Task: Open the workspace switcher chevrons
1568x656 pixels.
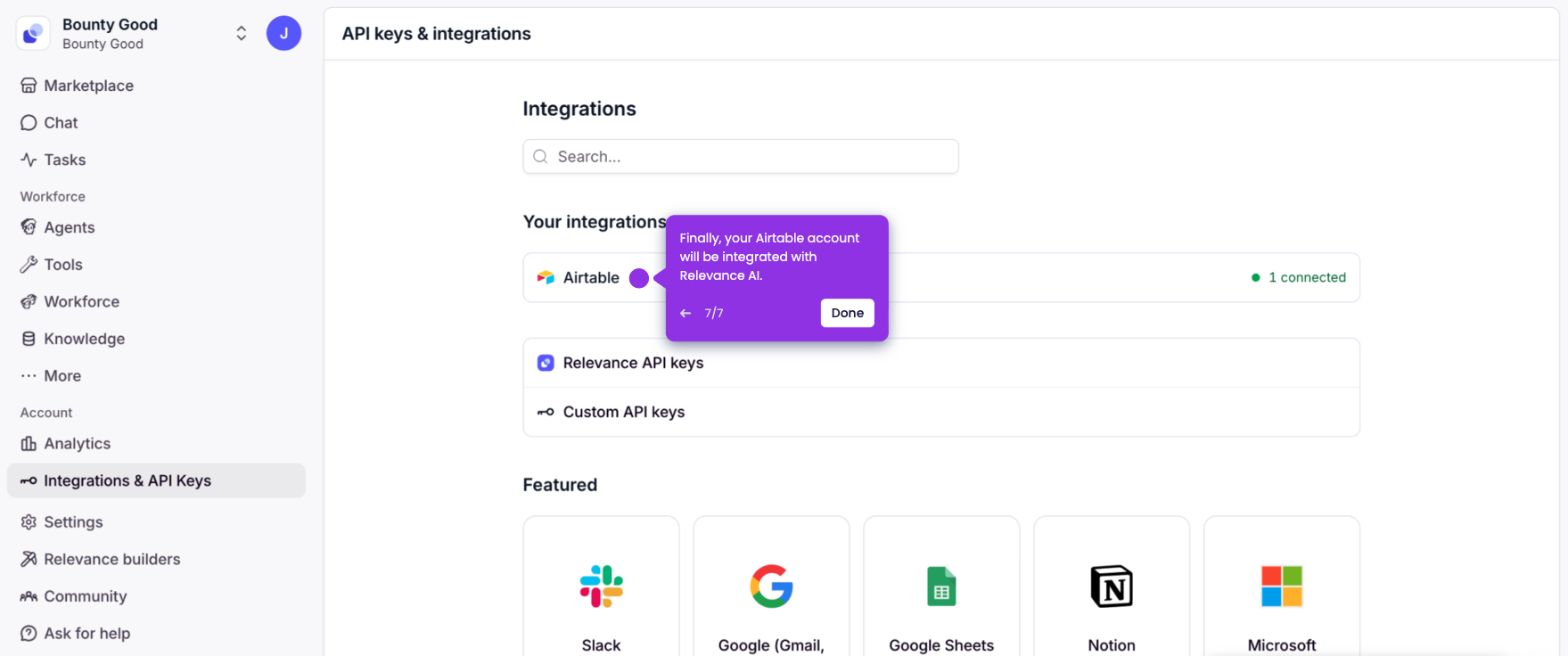Action: click(241, 33)
